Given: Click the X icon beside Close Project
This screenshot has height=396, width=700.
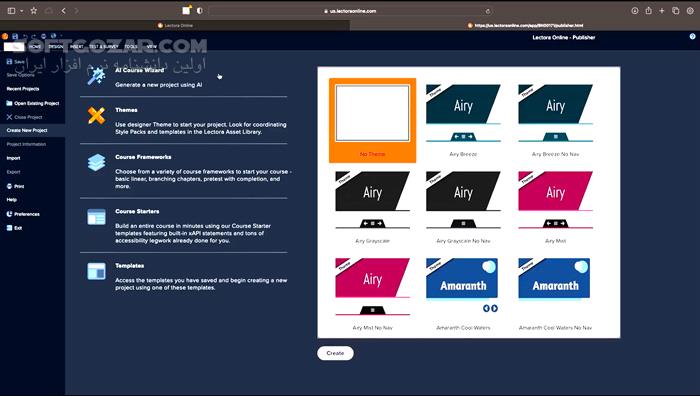Looking at the screenshot, I should coord(9,117).
